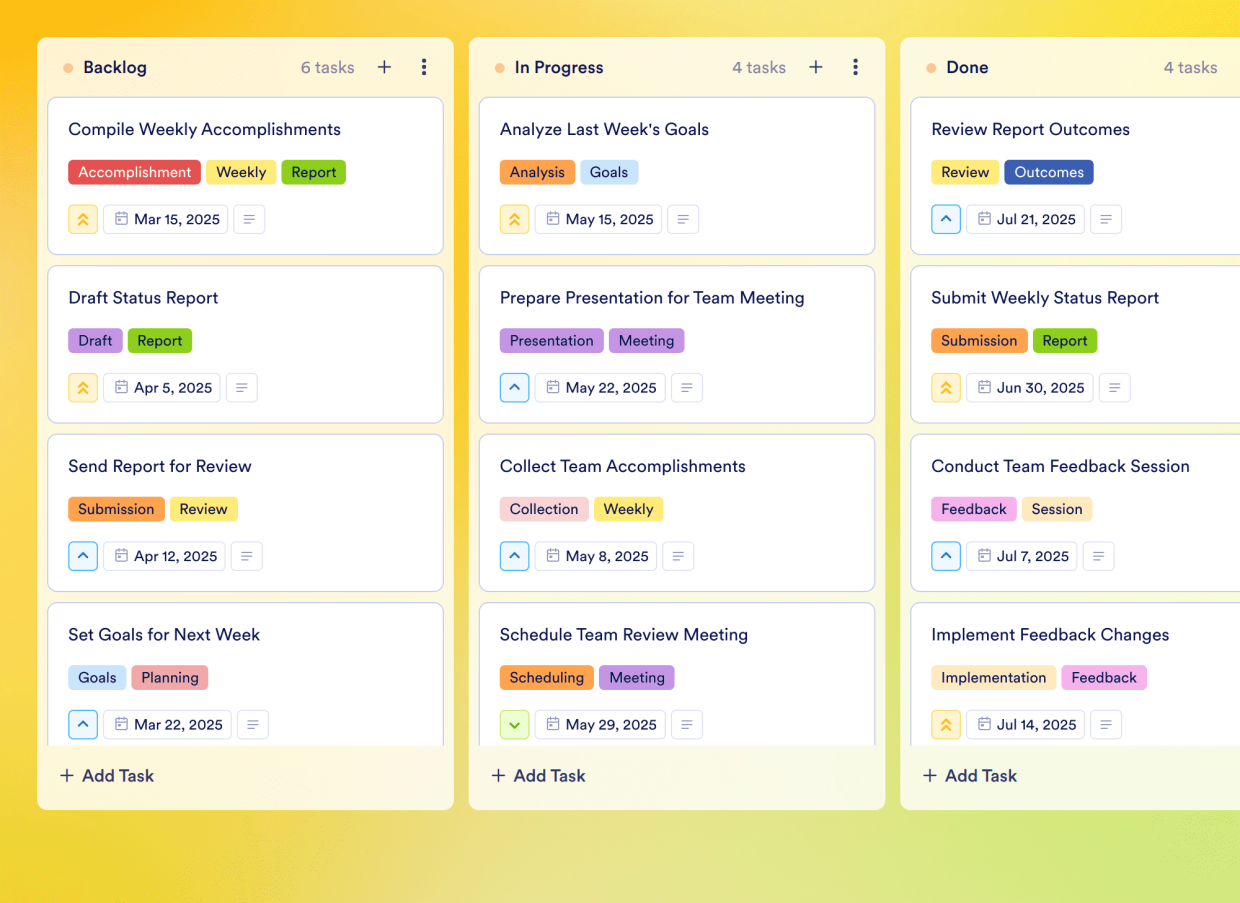The image size is (1240, 903).
Task: Click Add Task at the bottom of Backlog
Action: click(106, 775)
